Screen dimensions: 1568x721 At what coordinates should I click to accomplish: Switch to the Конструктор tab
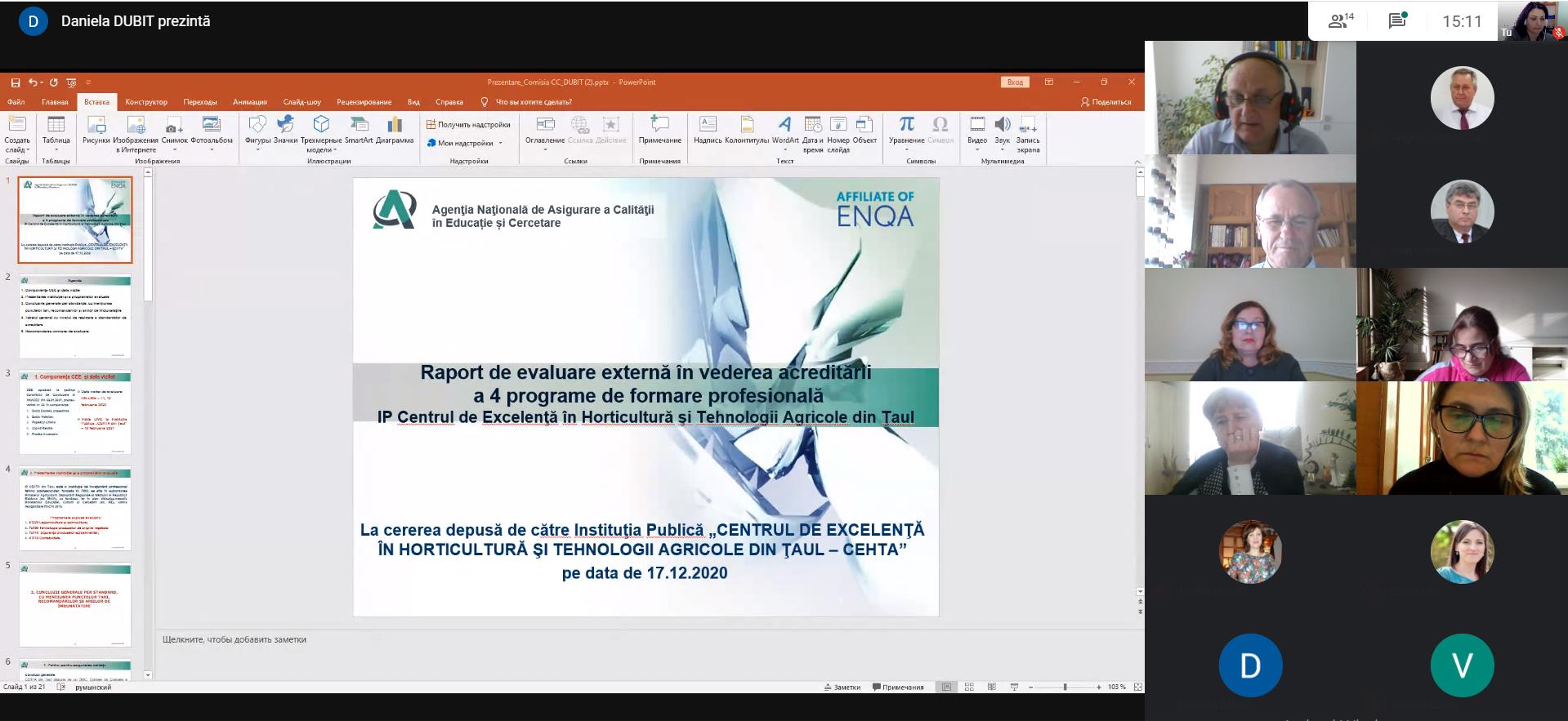point(146,102)
